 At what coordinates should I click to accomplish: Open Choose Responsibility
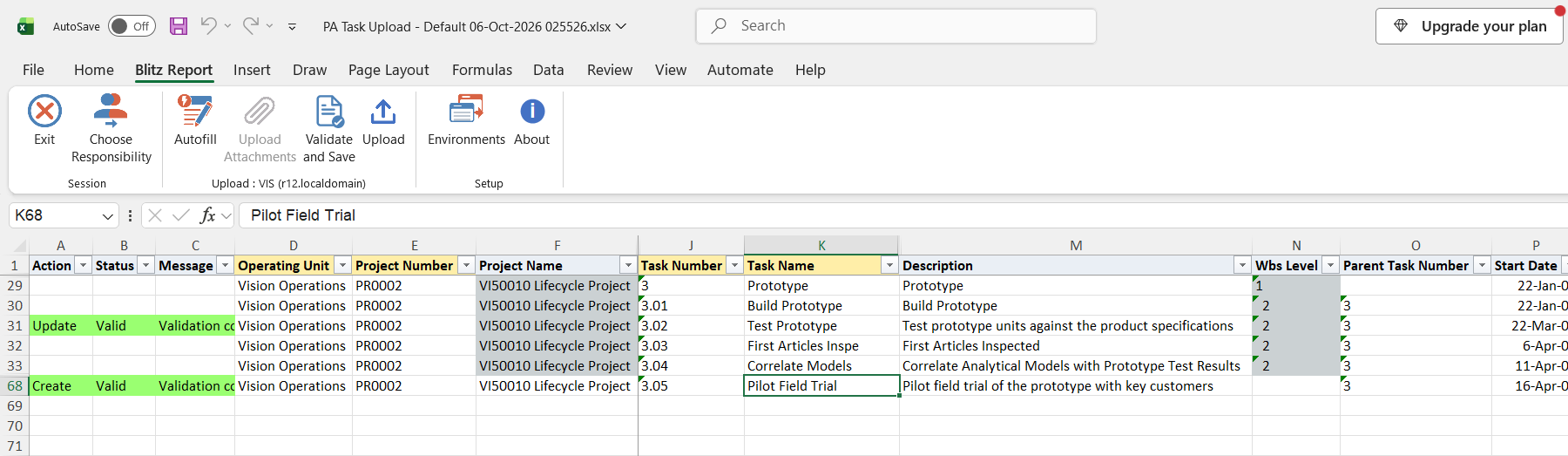[111, 129]
